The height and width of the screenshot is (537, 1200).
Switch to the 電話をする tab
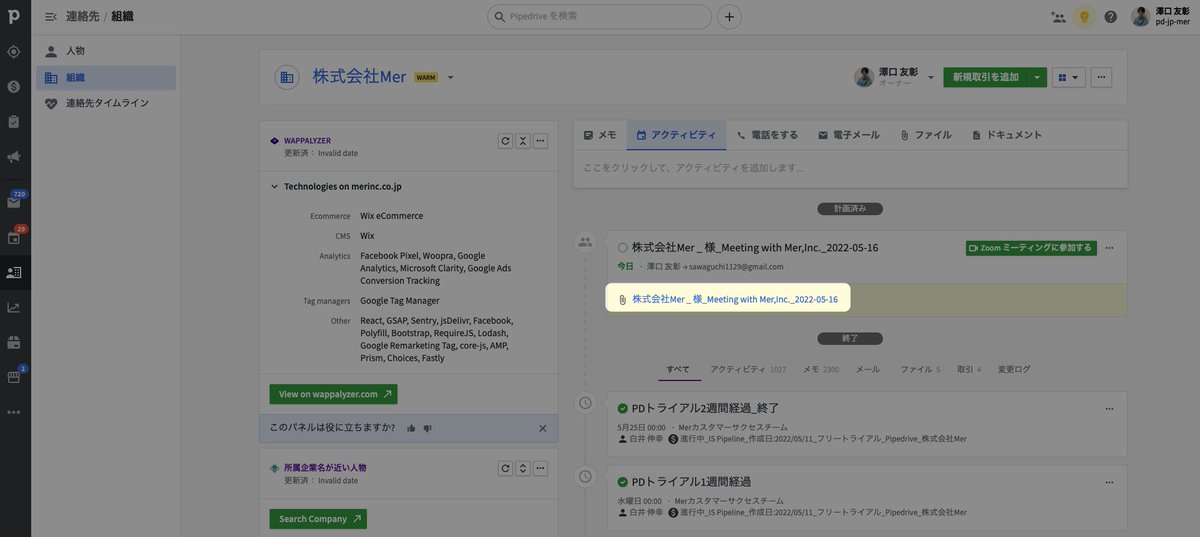point(767,135)
